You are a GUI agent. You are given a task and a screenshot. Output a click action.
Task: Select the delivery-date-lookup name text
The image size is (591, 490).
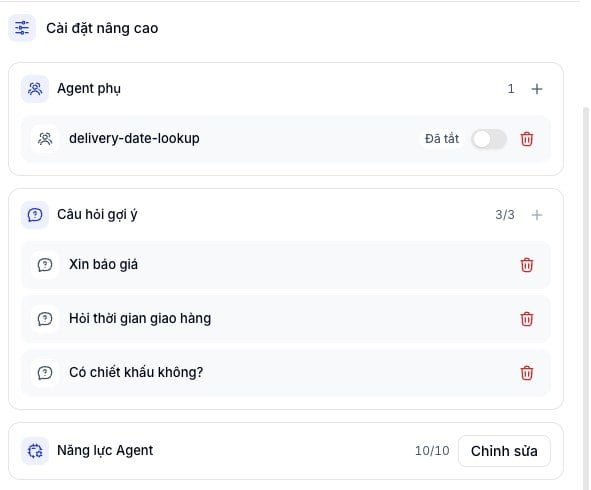click(x=134, y=139)
